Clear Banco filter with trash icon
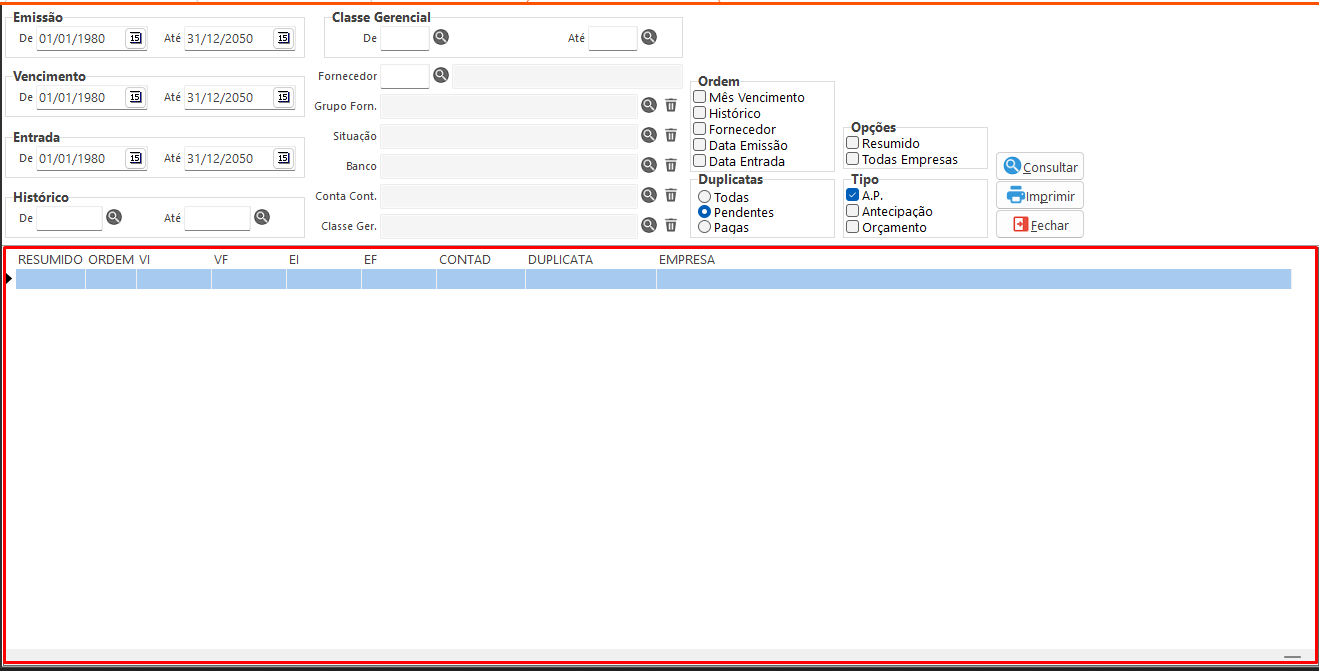 [x=671, y=165]
